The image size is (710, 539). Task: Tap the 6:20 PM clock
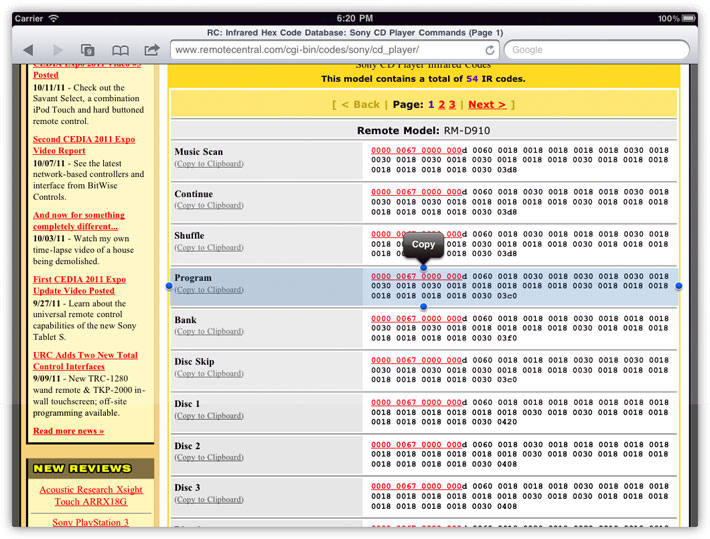click(x=355, y=18)
